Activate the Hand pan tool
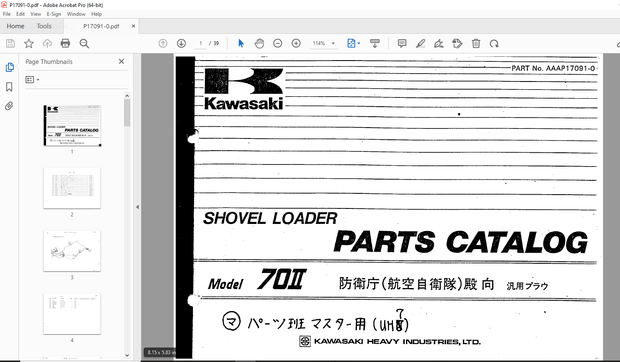The width and height of the screenshot is (620, 362). click(259, 43)
